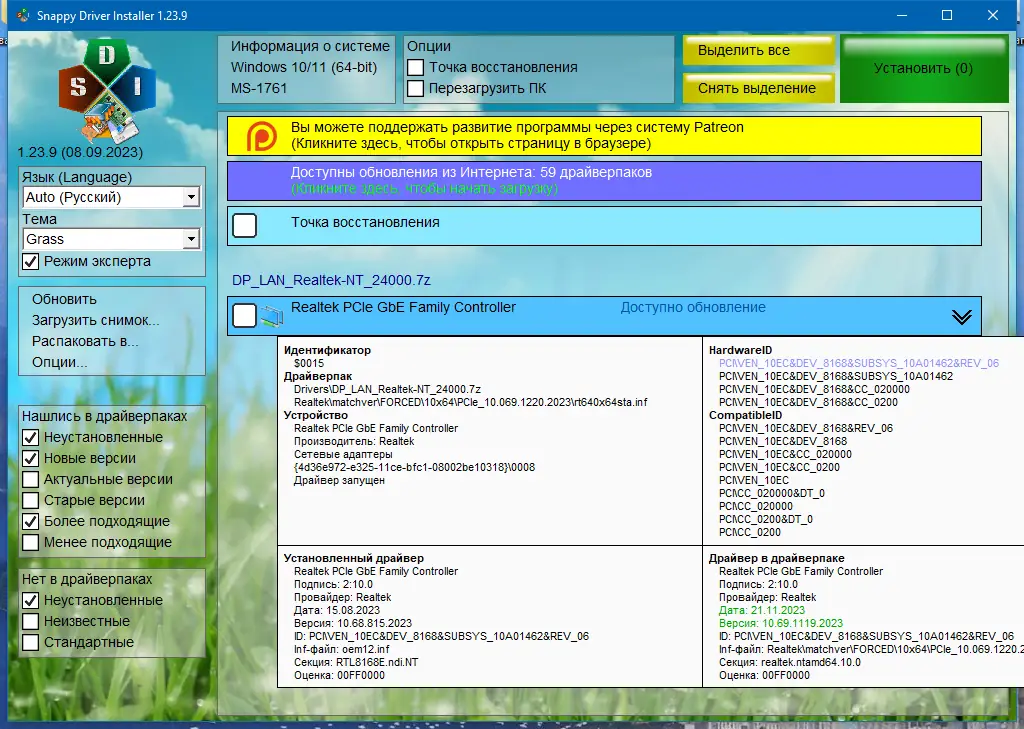The width and height of the screenshot is (1024, 729).
Task: Uncheck the Более подходящие filter
Action: (x=31, y=521)
